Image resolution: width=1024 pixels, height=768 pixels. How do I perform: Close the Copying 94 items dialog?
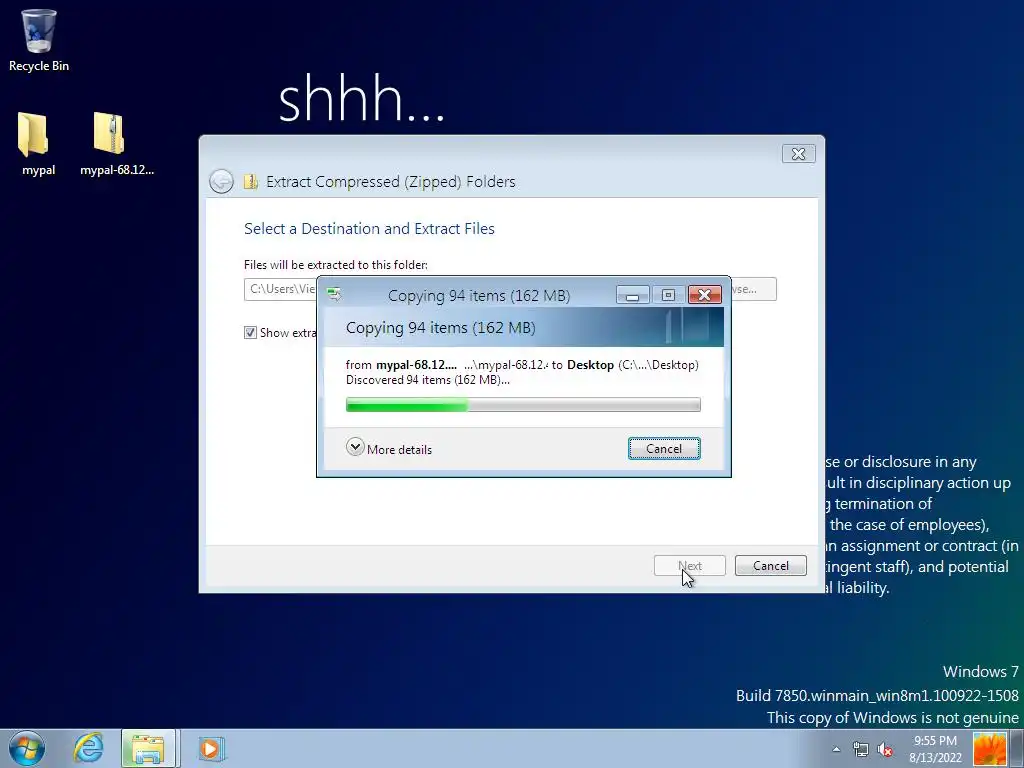(705, 295)
